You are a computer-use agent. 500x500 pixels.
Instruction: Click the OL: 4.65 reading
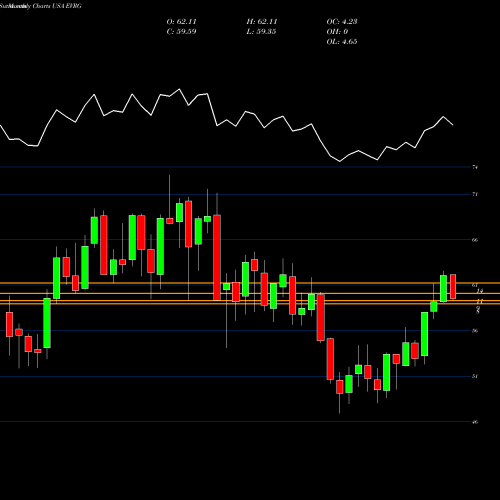(342, 42)
